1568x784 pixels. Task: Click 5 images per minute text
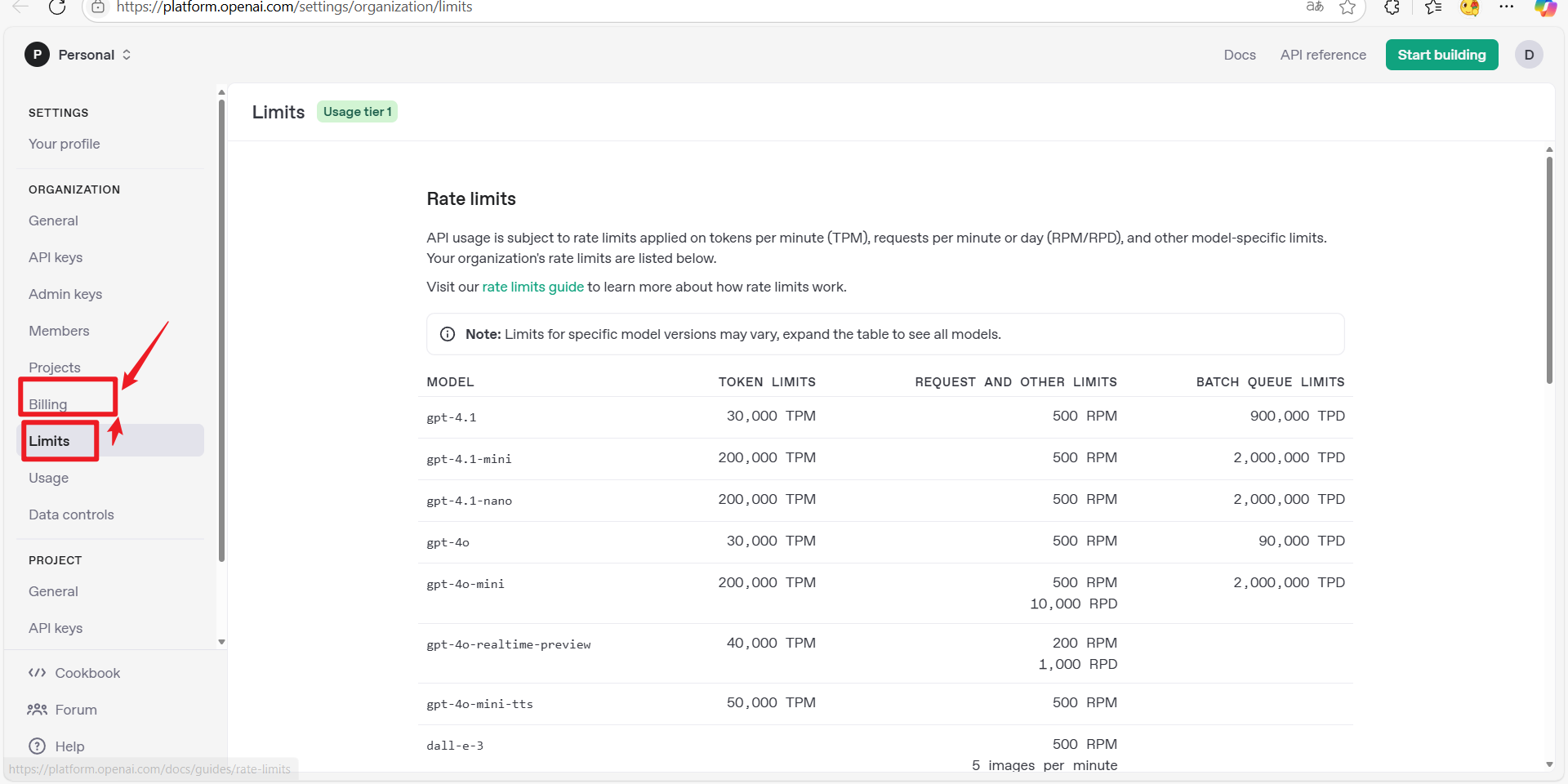tap(1045, 765)
